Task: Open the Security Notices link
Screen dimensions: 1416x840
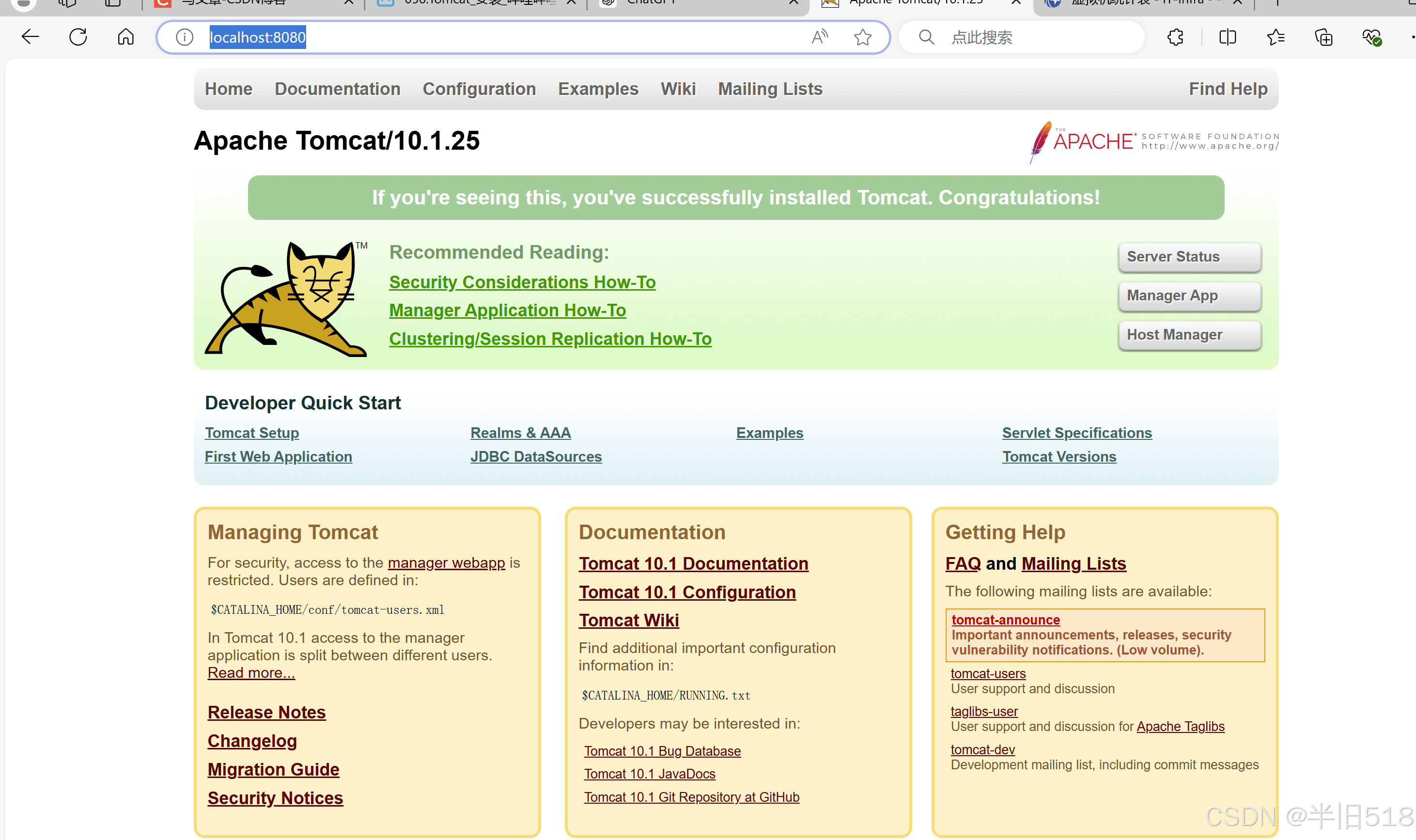Action: [x=275, y=798]
